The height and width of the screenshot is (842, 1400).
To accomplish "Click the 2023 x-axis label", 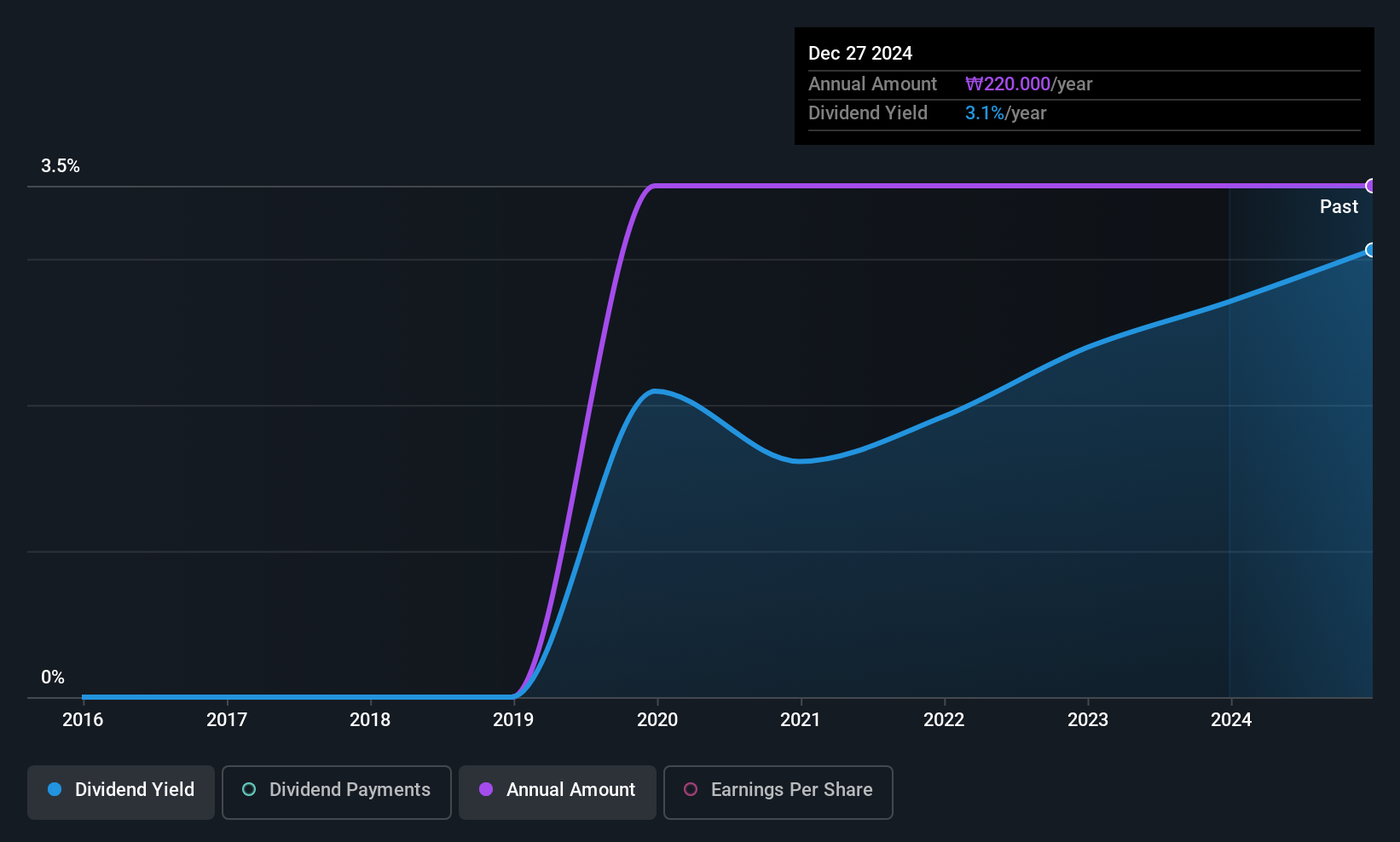I will tap(1088, 720).
